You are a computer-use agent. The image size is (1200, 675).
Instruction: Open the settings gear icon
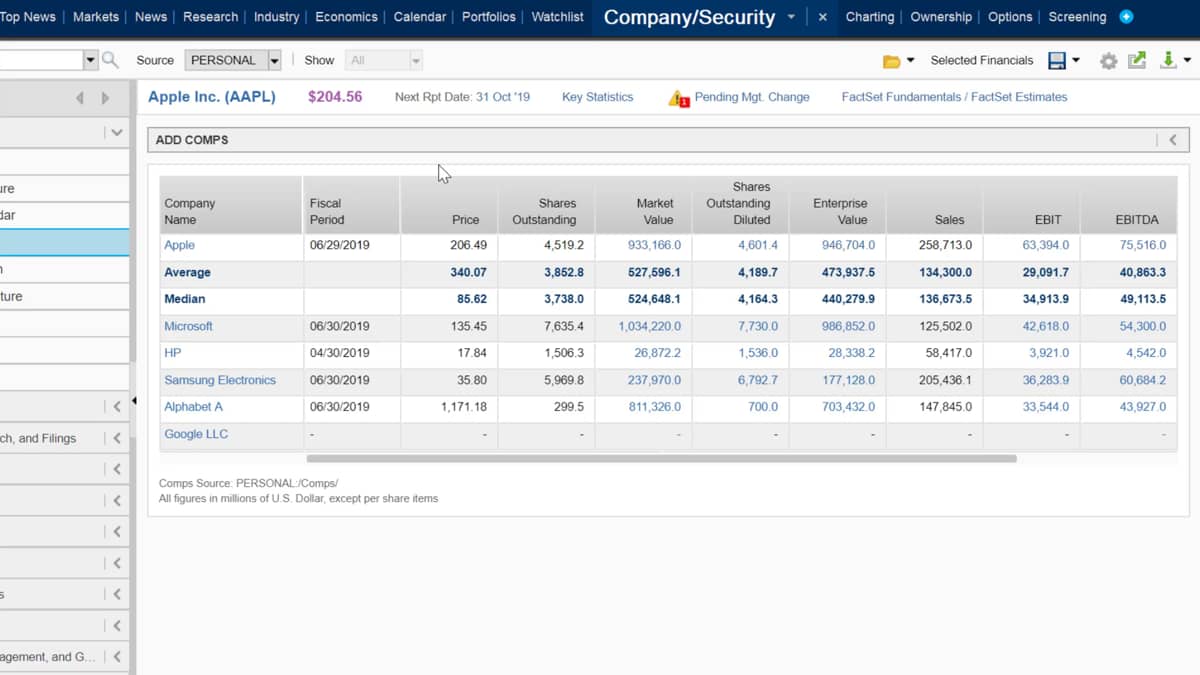(x=1108, y=61)
